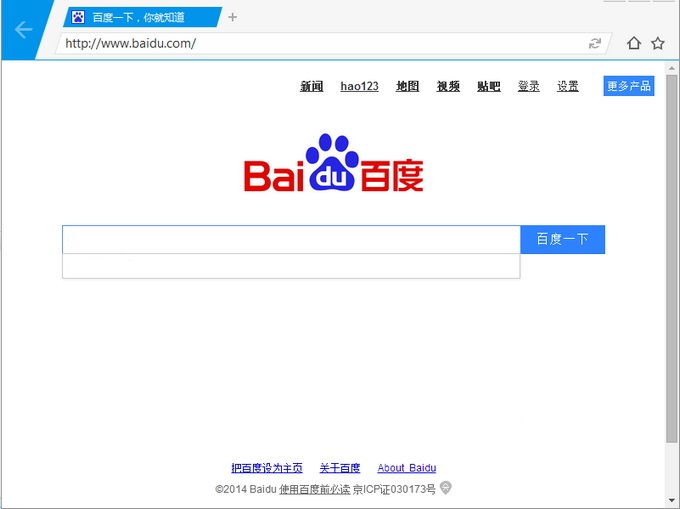
Task: Open the 新闻 news link
Action: [x=311, y=86]
